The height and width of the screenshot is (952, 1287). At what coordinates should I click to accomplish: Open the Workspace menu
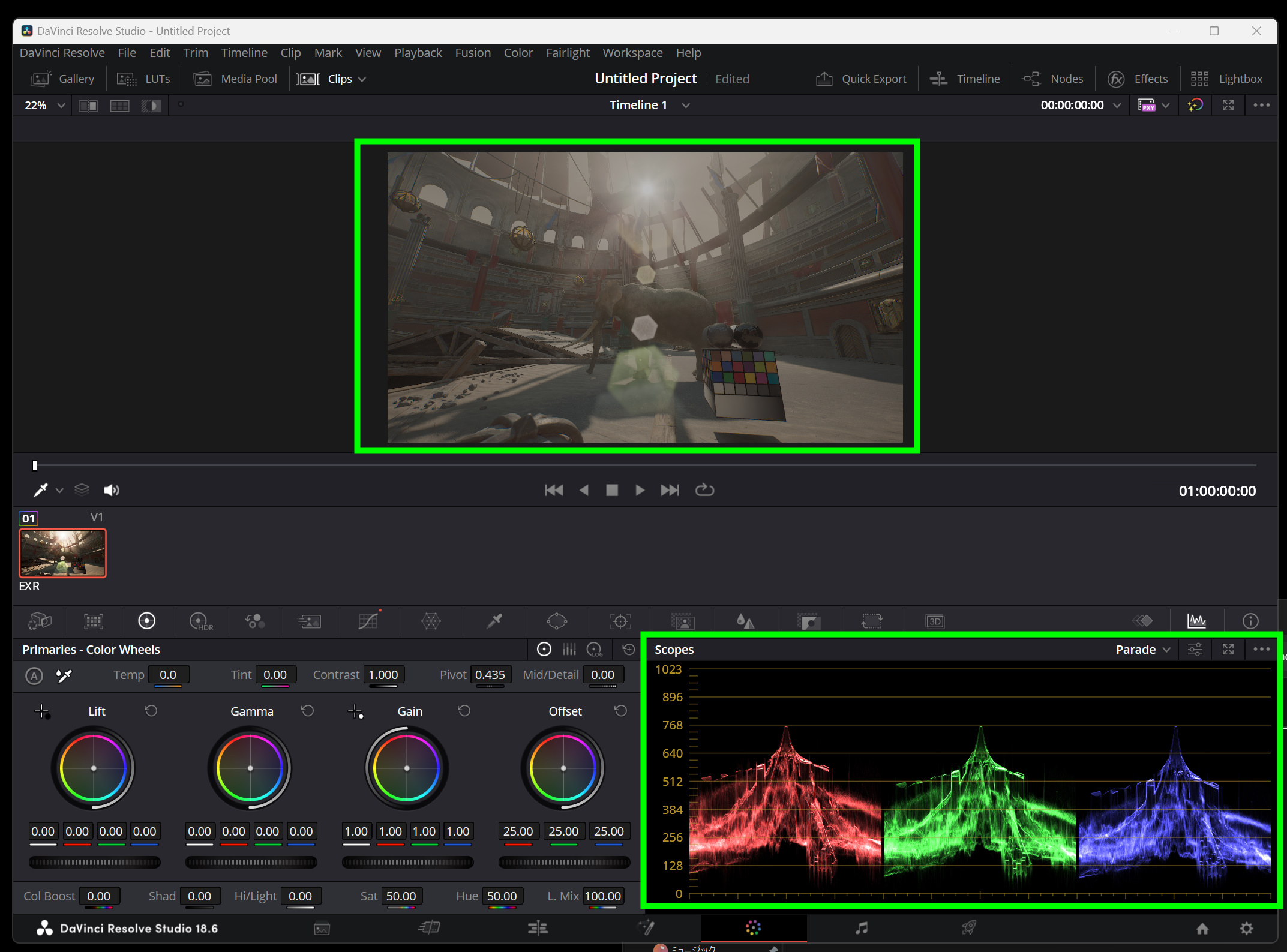point(632,53)
